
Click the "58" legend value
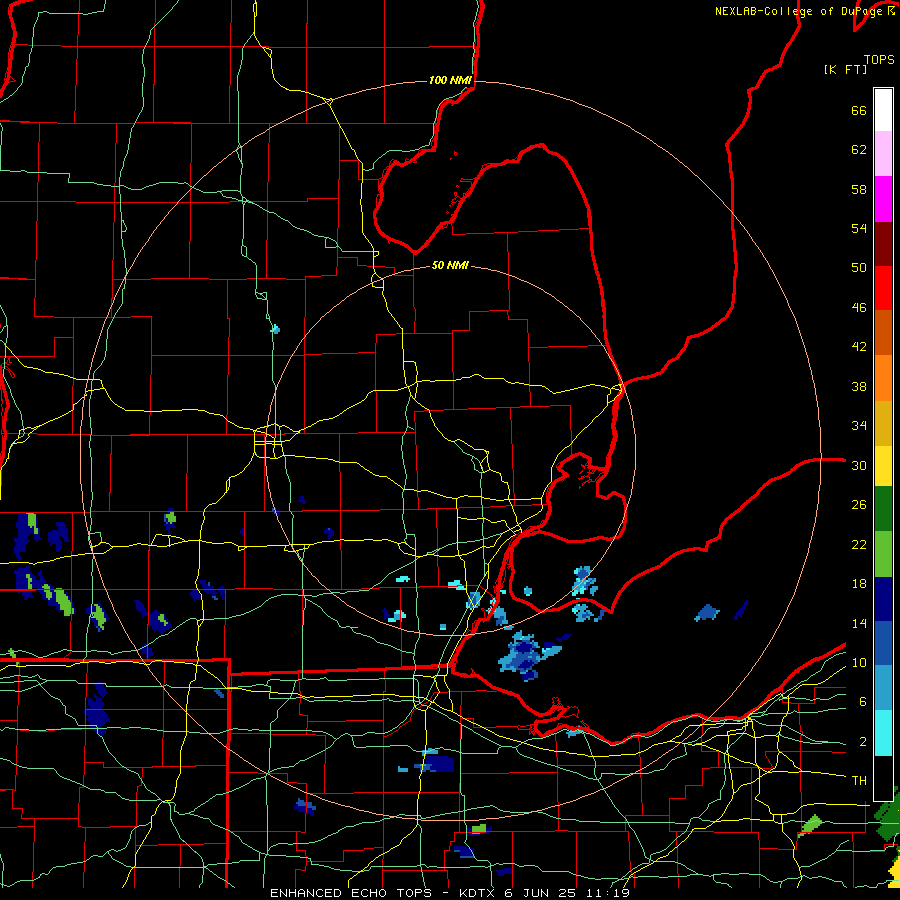(x=859, y=189)
